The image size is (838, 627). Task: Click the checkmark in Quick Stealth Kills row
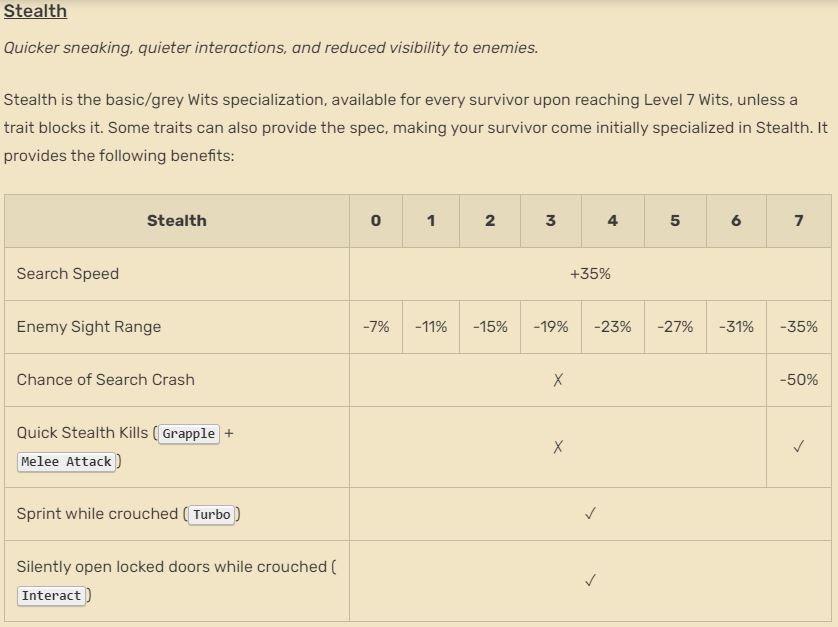798,447
